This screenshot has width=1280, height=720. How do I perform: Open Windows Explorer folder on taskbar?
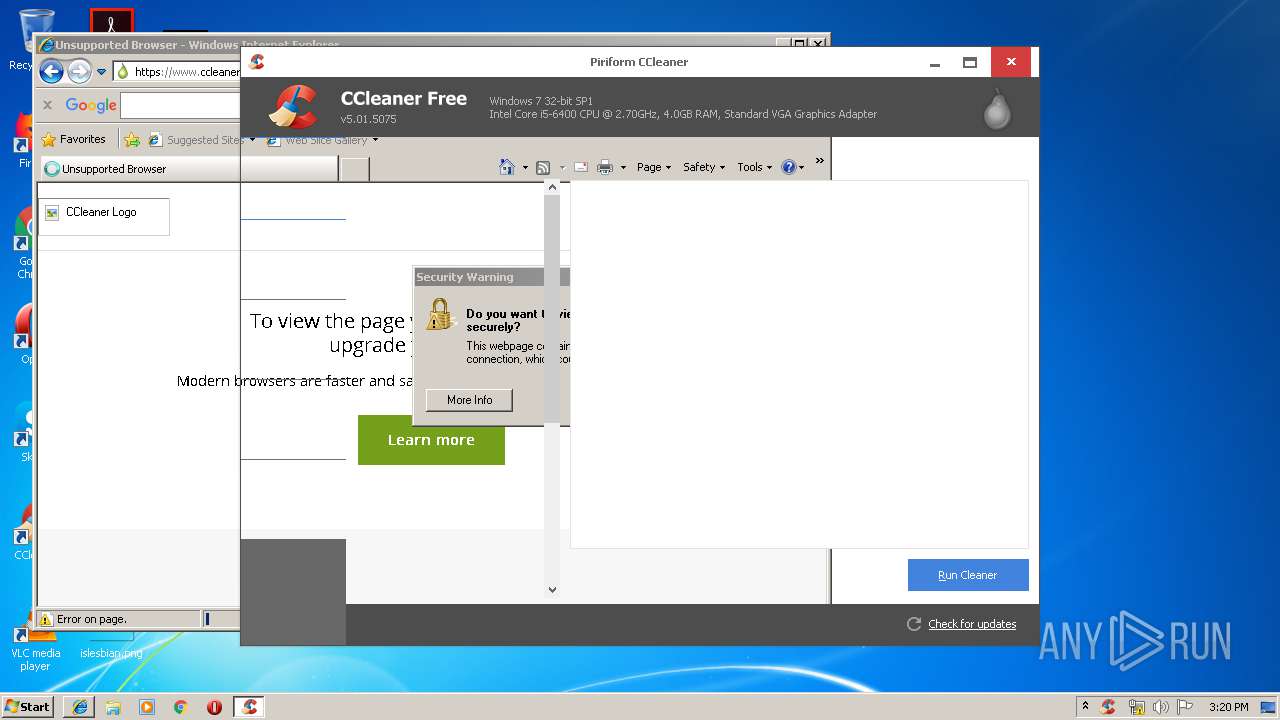point(113,707)
